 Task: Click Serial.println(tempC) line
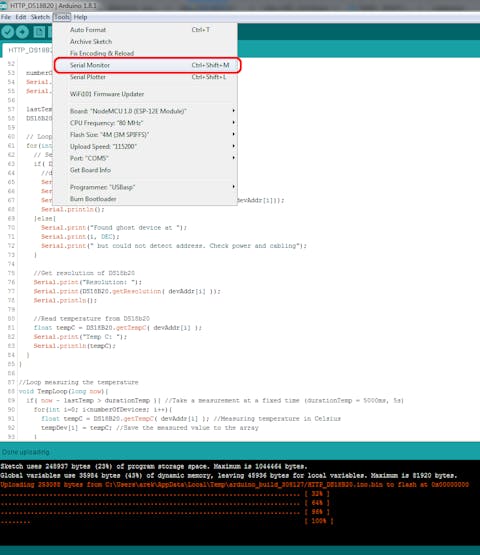click(75, 346)
